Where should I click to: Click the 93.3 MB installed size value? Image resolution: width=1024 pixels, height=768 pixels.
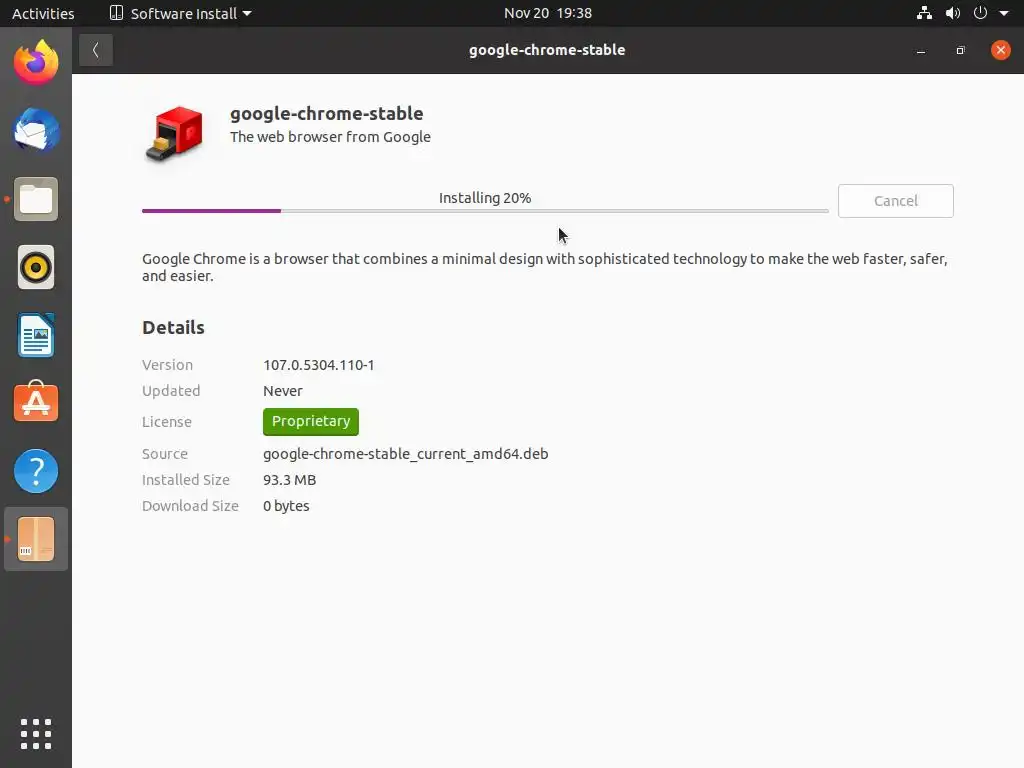(x=289, y=480)
